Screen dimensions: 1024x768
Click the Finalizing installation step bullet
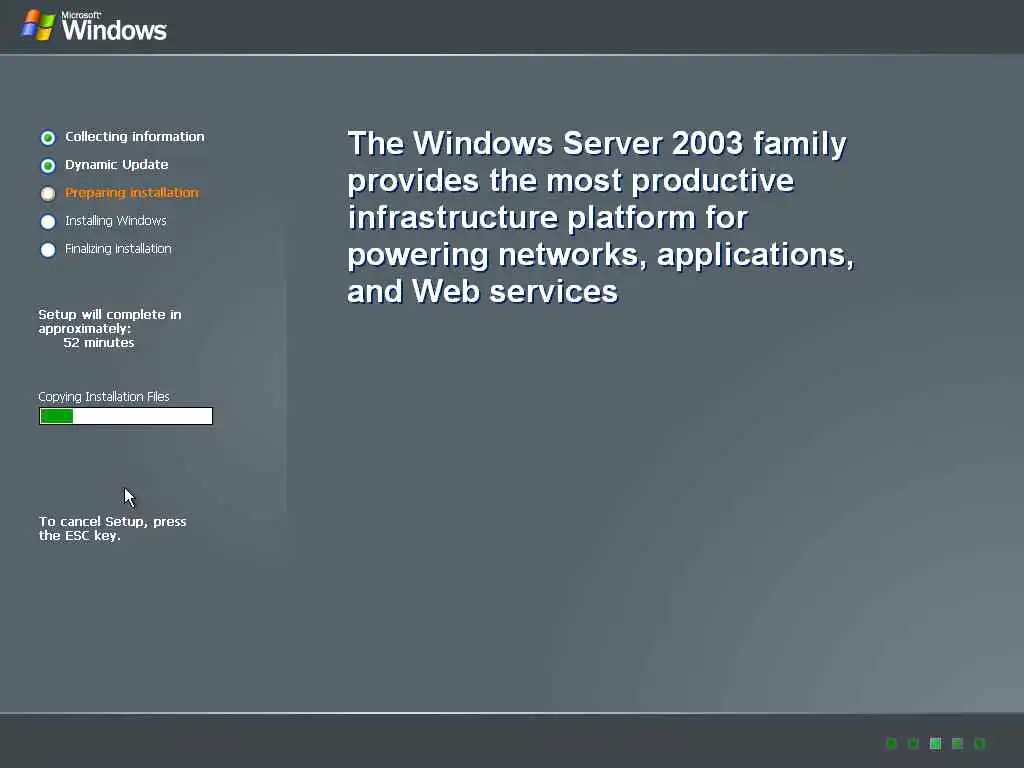pos(48,250)
